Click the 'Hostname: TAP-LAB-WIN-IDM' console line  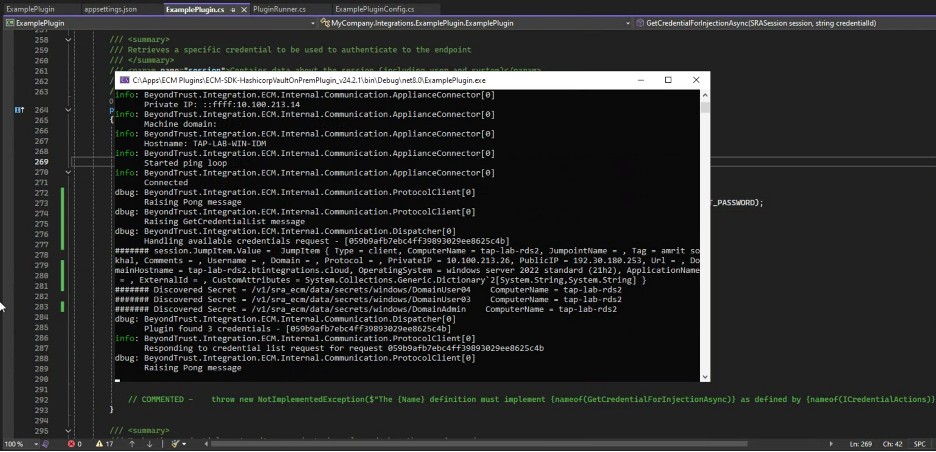pos(205,144)
